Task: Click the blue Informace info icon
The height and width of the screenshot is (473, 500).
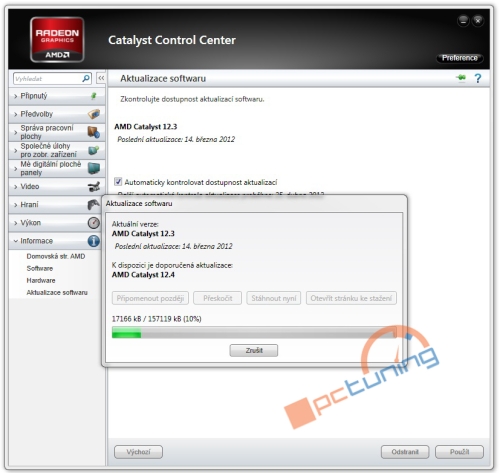Action: coord(94,241)
